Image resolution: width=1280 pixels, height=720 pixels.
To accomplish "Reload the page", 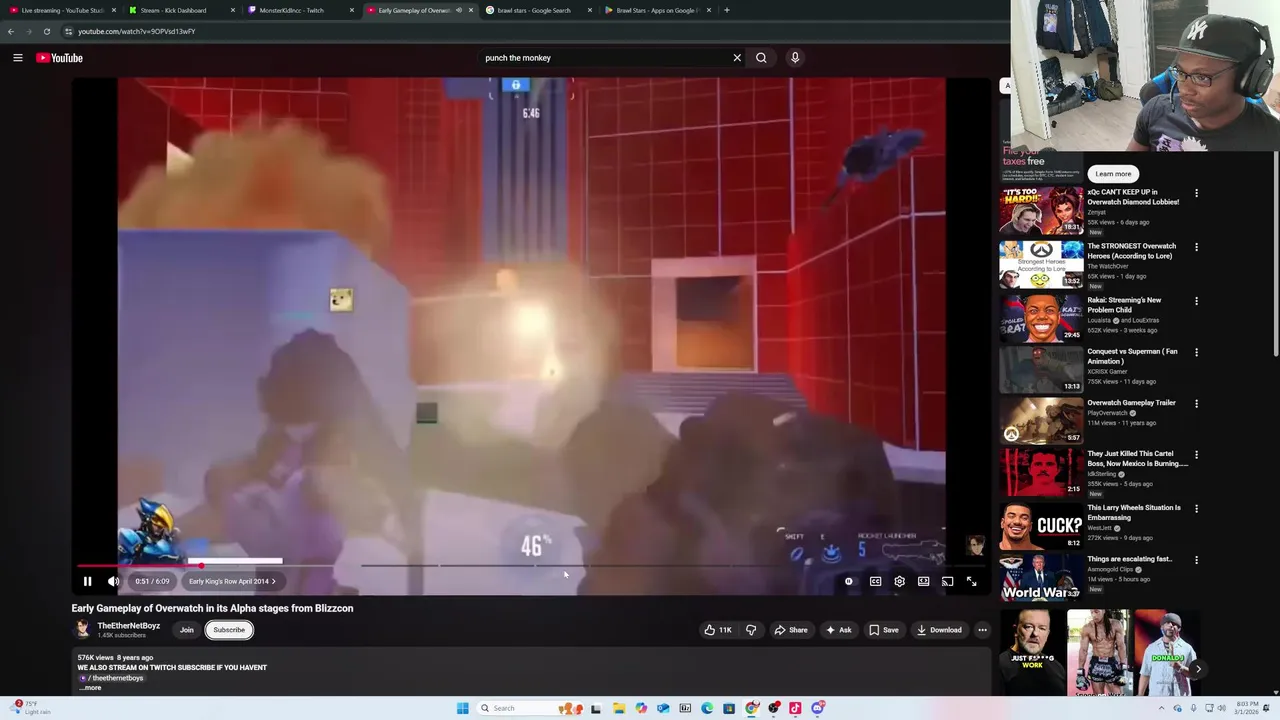I will (46, 31).
